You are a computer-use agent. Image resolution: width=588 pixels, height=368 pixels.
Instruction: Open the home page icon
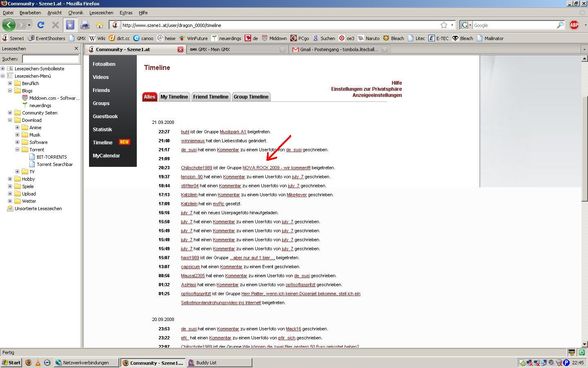pos(100,26)
